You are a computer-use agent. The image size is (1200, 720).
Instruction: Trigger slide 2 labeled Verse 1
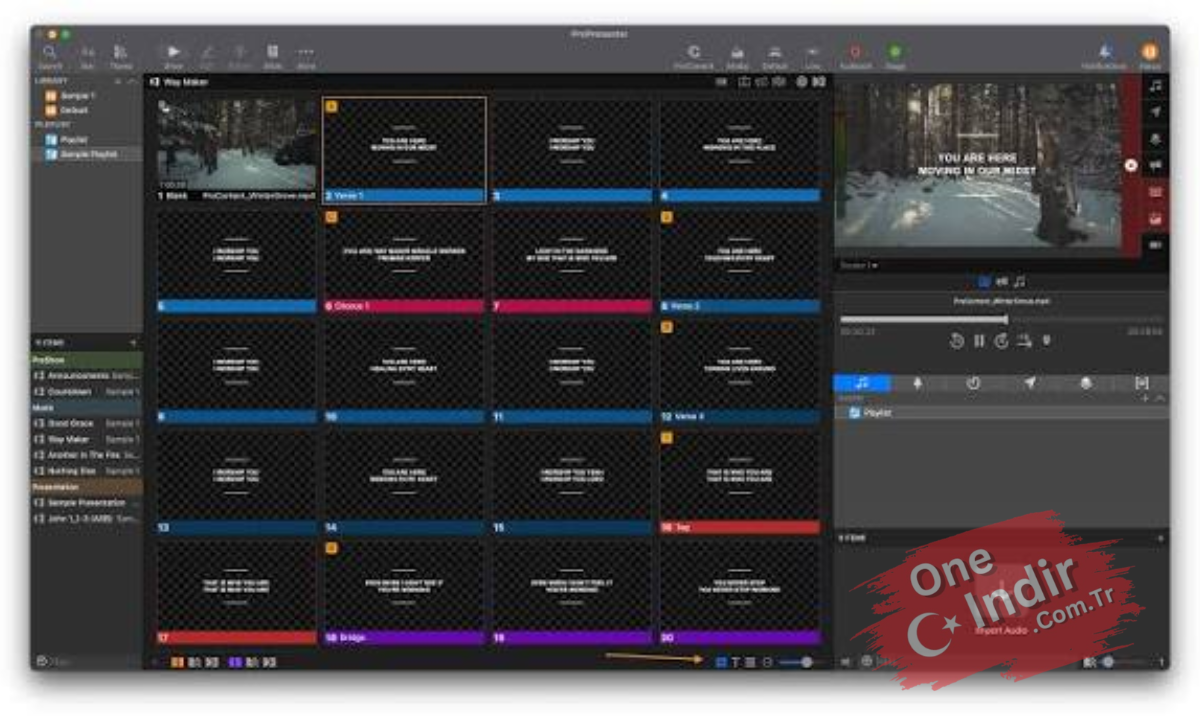coord(405,150)
